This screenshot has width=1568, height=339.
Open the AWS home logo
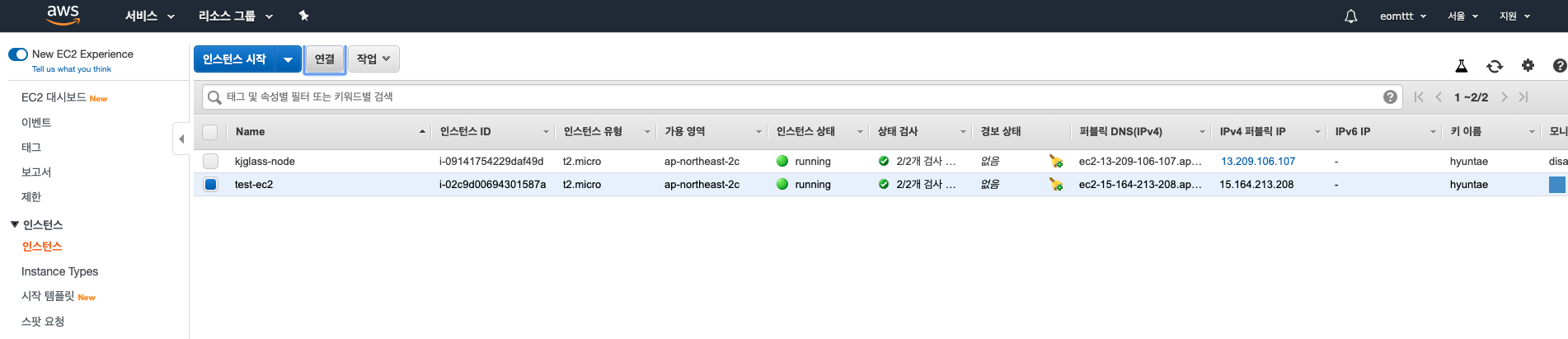point(63,15)
